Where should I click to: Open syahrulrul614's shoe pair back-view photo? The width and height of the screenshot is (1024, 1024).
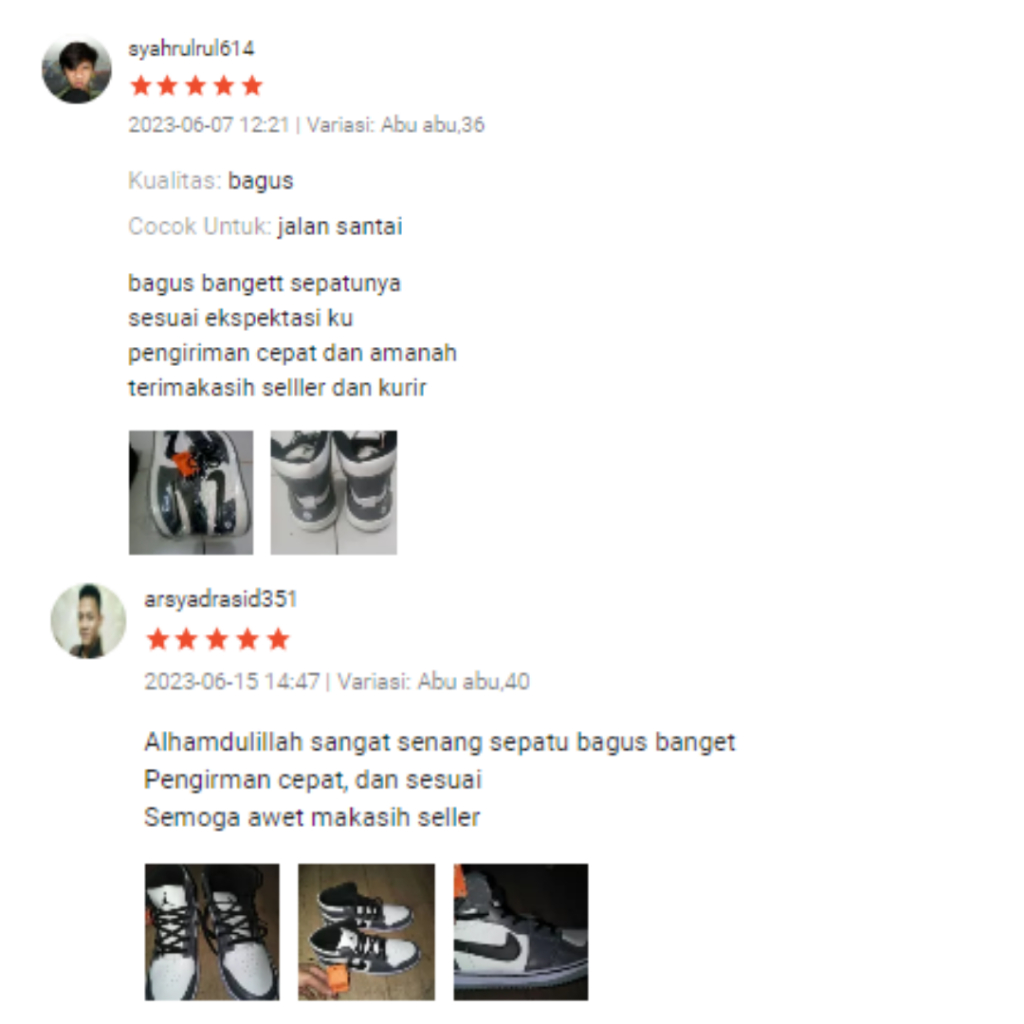pyautogui.click(x=334, y=492)
